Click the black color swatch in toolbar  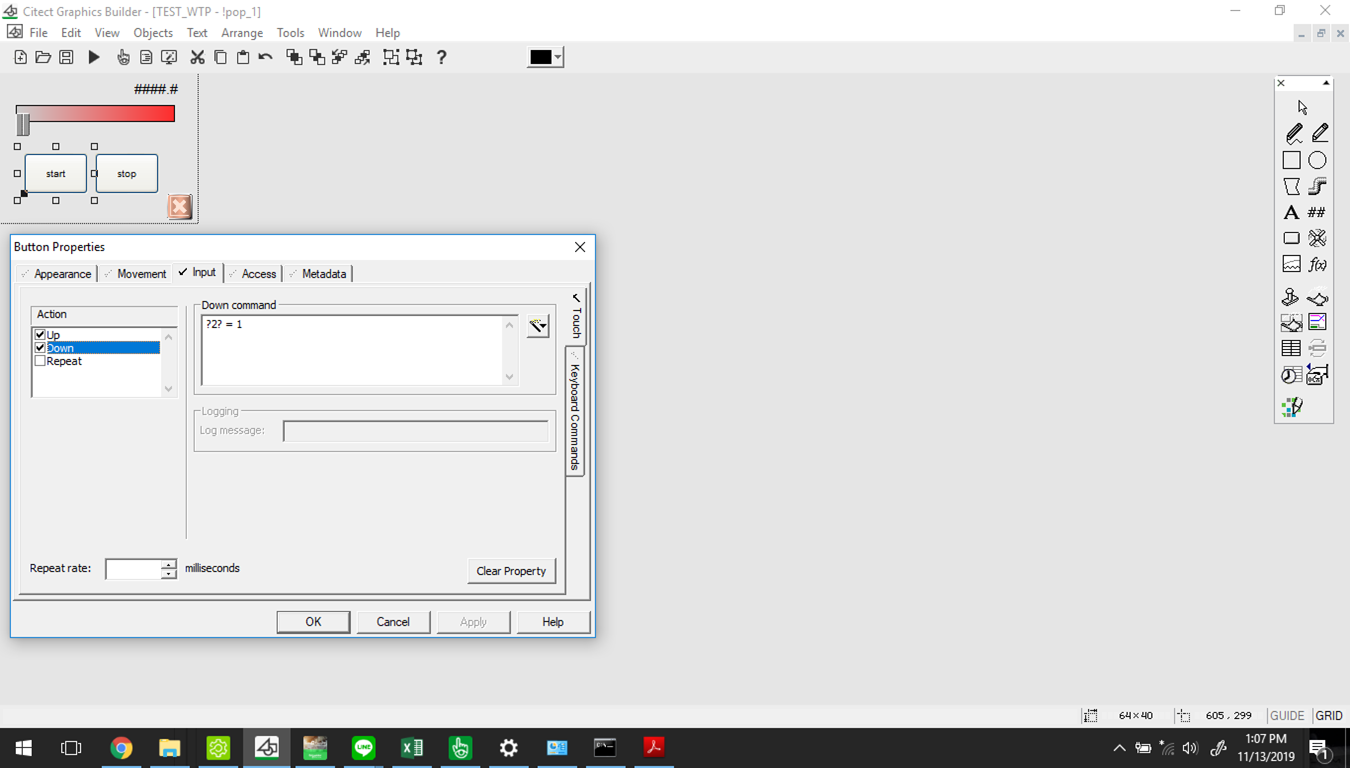point(540,57)
